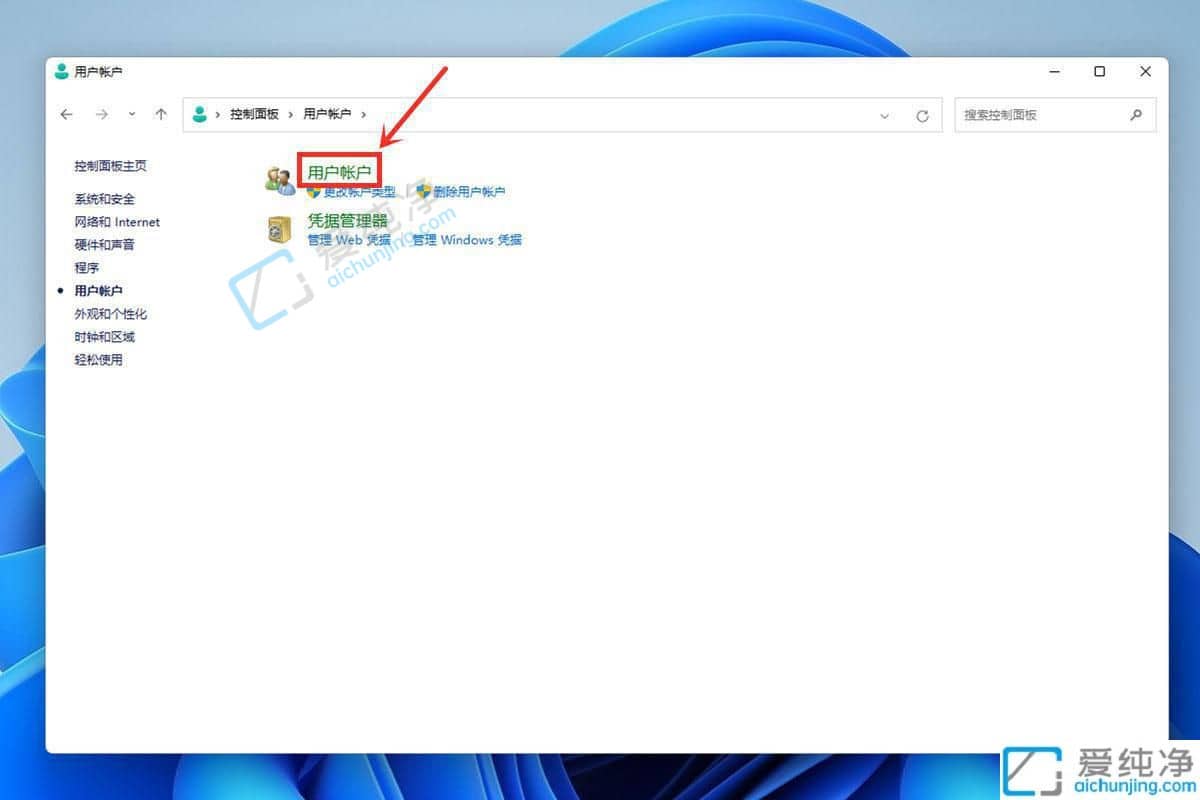Open the address bar history dropdown chevron
Viewport: 1200px width, 800px height.
884,115
